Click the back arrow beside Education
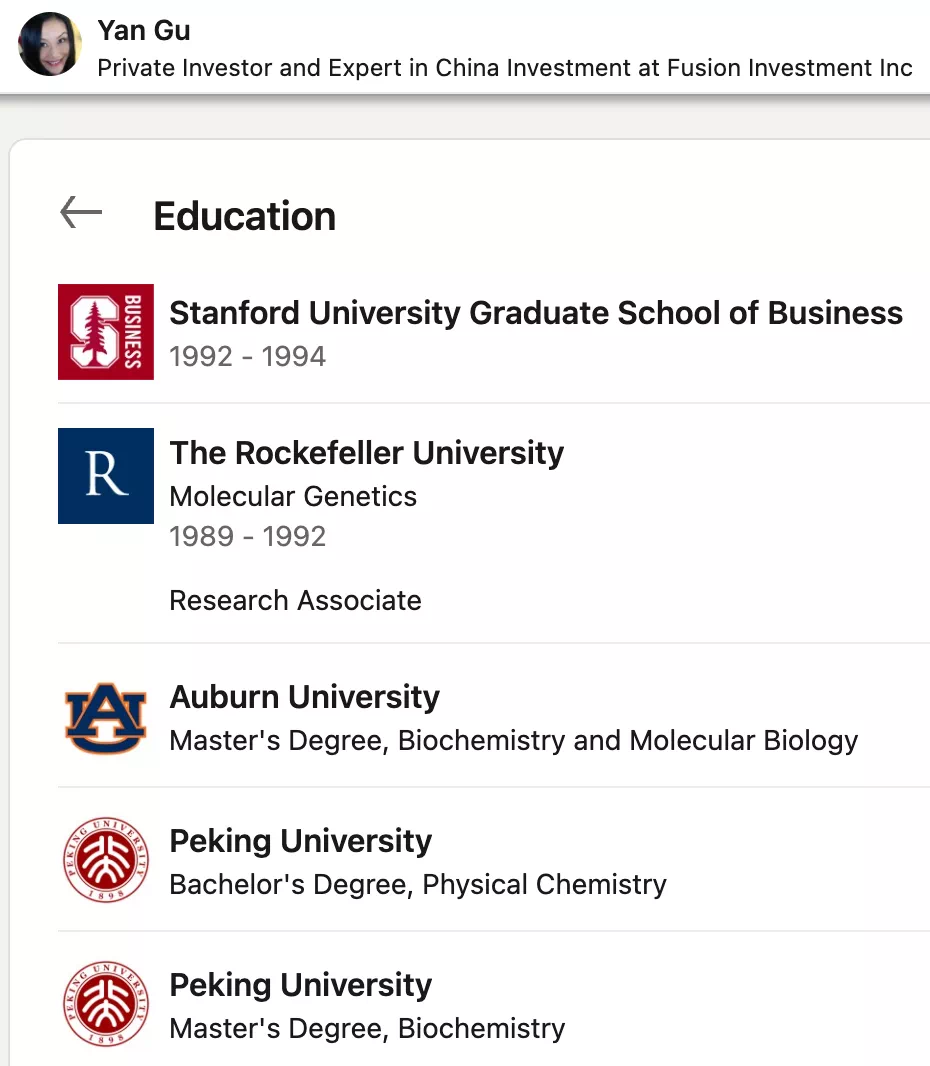930x1066 pixels. pos(81,212)
